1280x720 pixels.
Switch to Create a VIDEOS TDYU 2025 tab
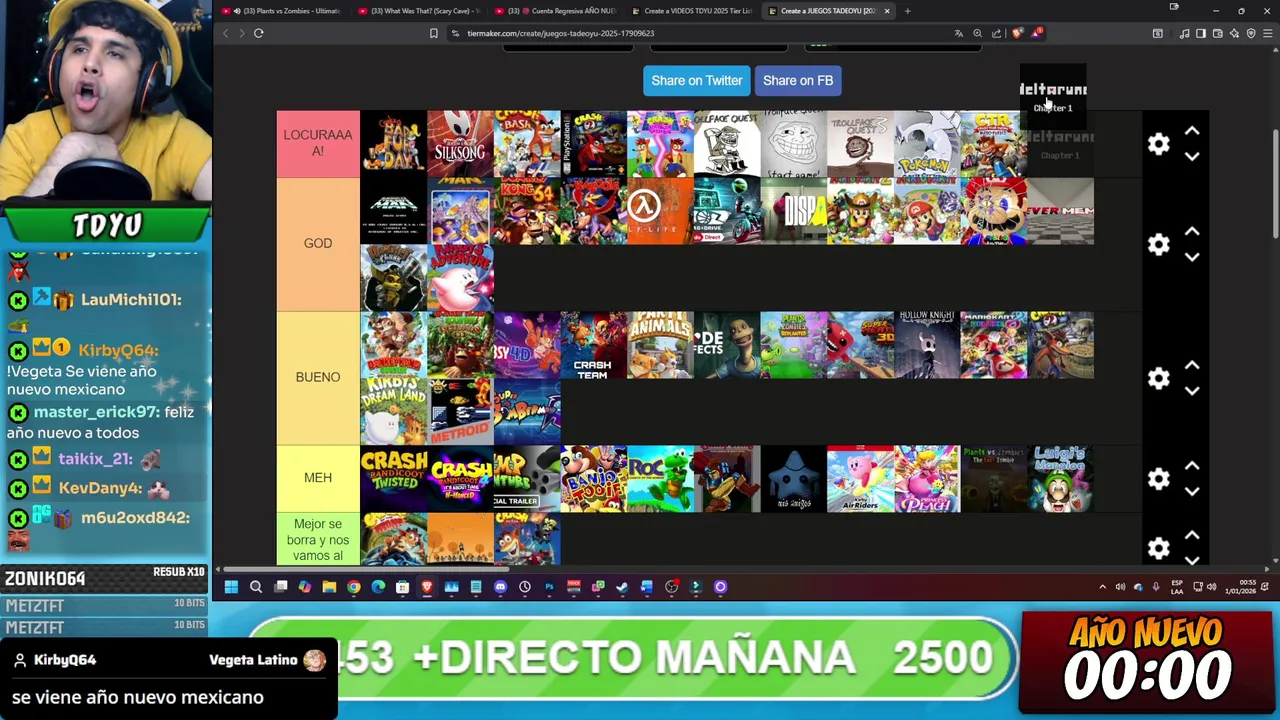click(692, 11)
